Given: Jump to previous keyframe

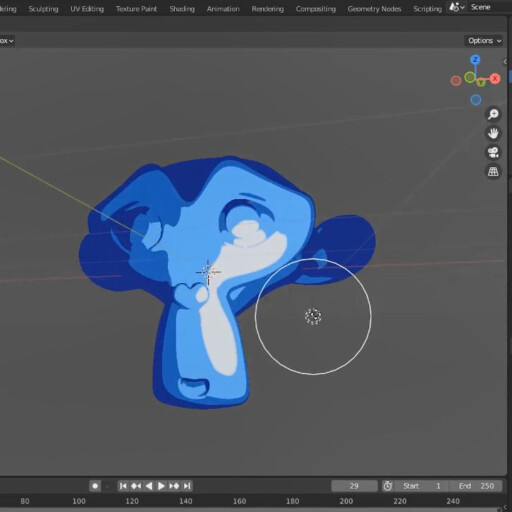Looking at the screenshot, I should click(136, 486).
